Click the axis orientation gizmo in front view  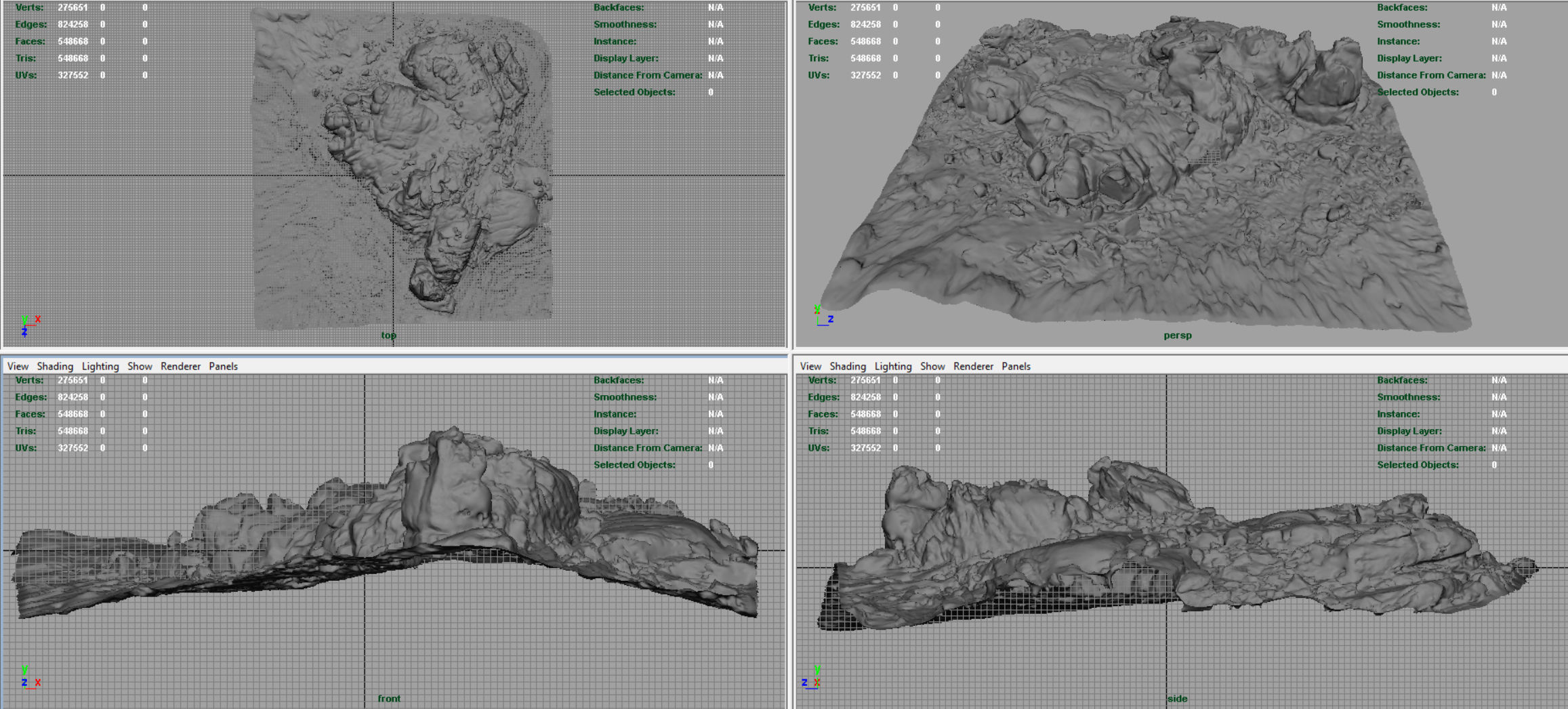30,677
